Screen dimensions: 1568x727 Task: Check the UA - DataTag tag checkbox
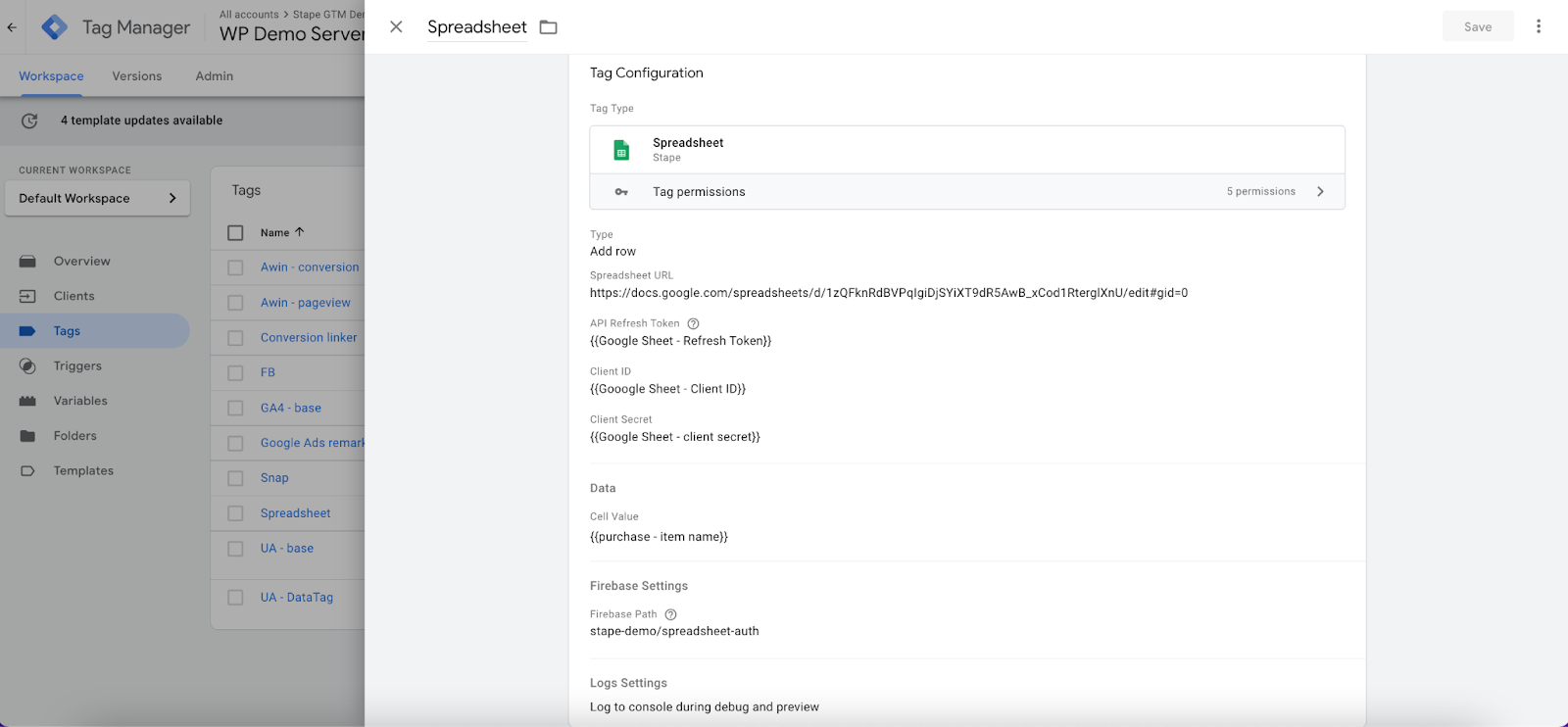coord(235,598)
